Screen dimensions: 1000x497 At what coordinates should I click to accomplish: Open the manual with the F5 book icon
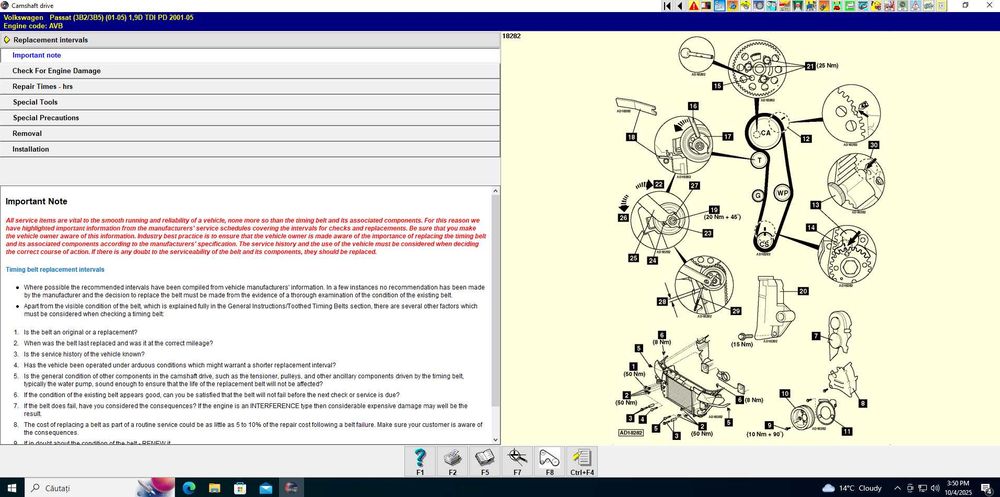tap(485, 461)
